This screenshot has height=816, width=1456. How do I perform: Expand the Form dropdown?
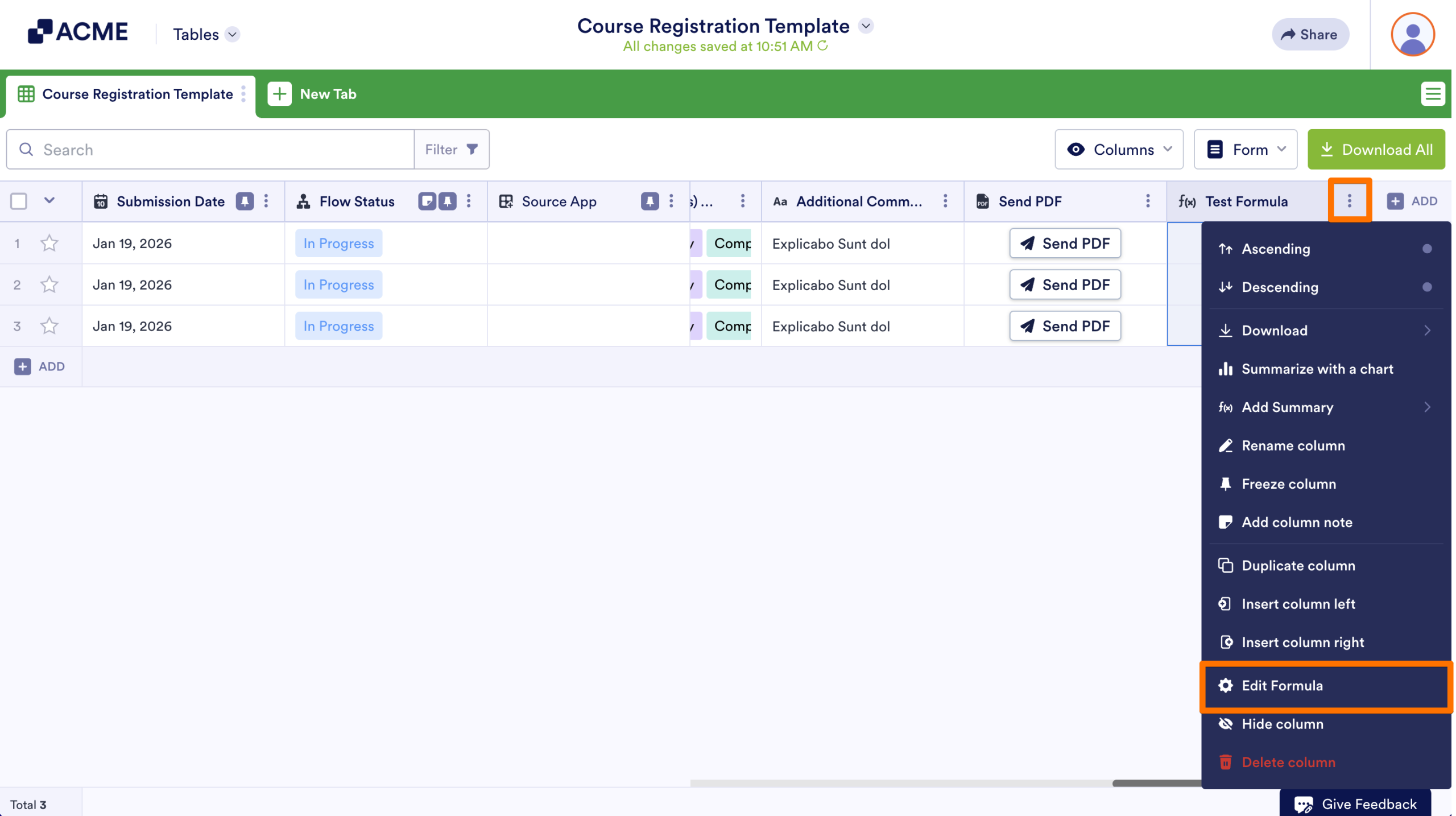[1245, 149]
